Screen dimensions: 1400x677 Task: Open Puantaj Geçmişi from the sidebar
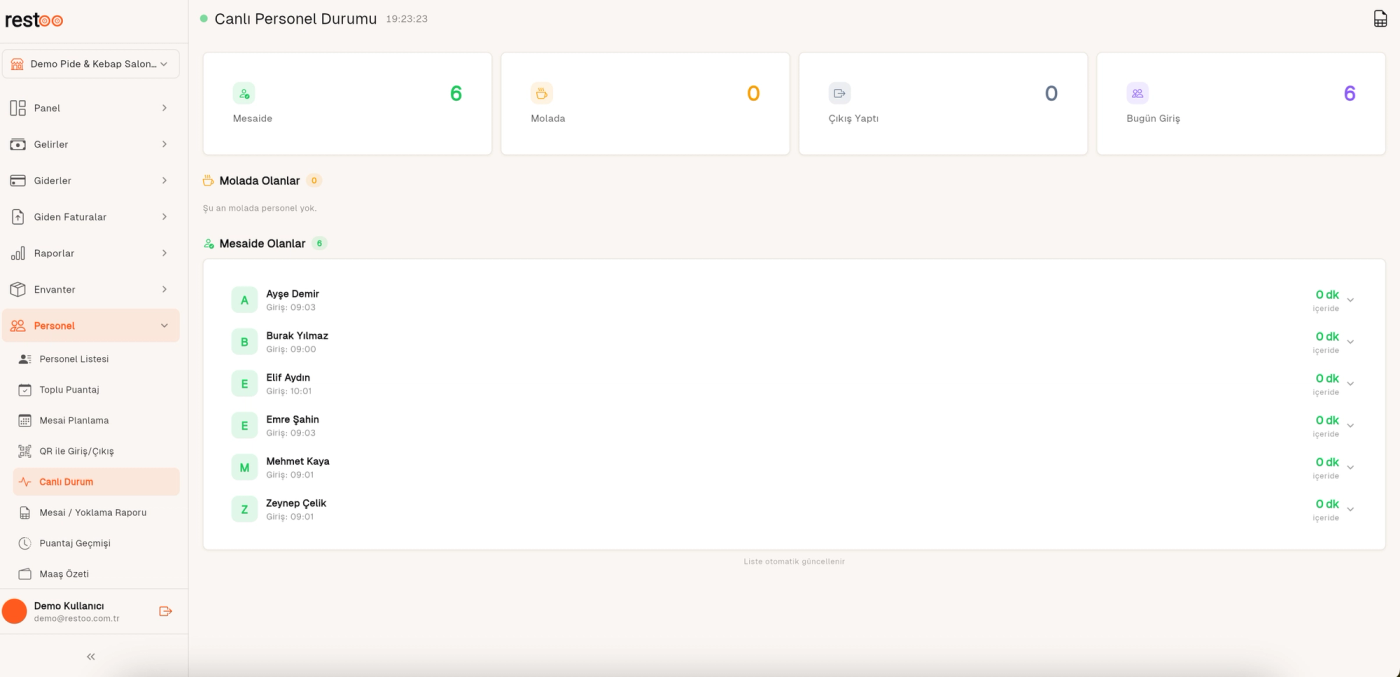(x=96, y=543)
